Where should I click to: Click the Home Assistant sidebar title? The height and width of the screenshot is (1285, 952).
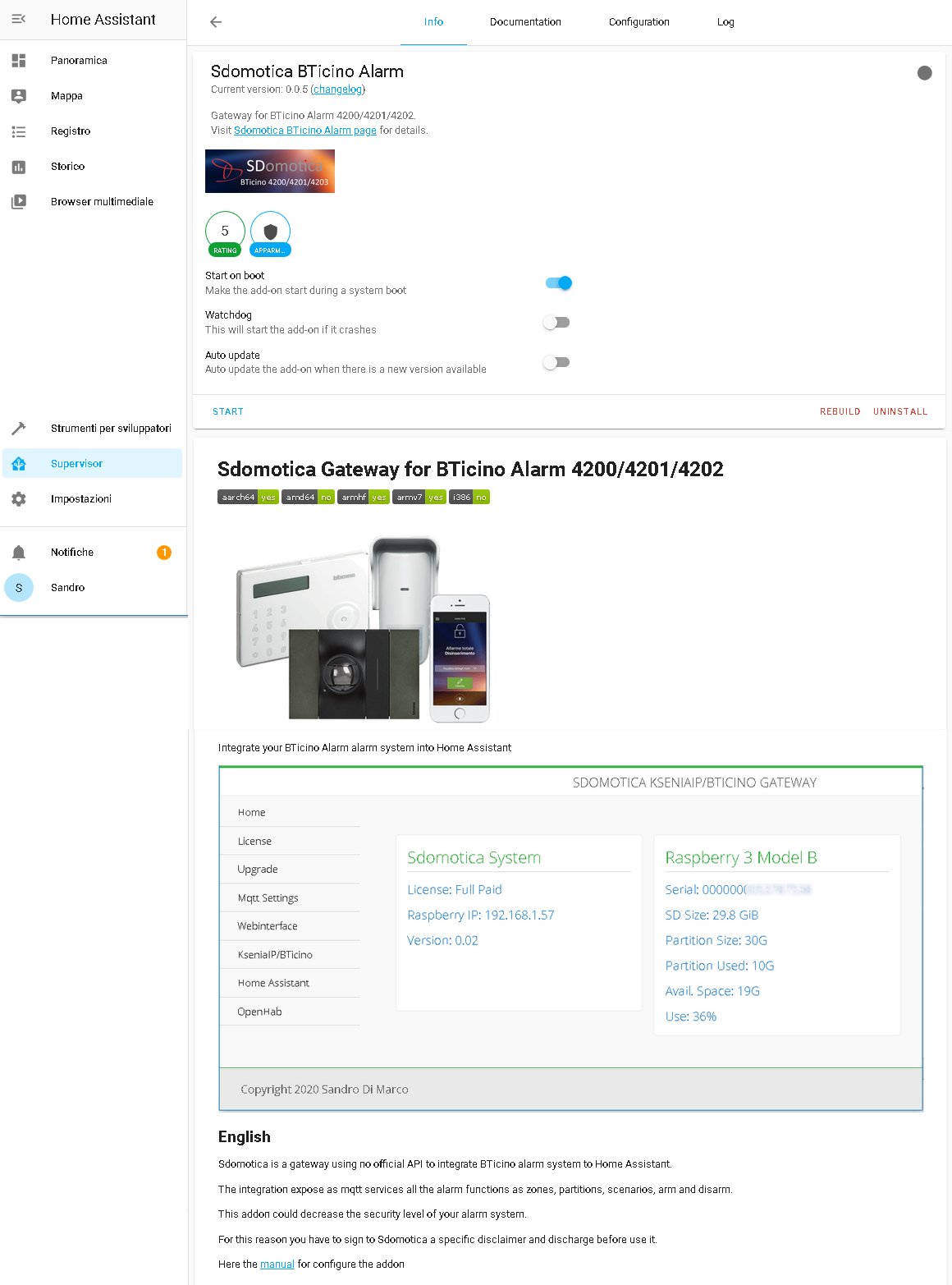click(x=103, y=20)
